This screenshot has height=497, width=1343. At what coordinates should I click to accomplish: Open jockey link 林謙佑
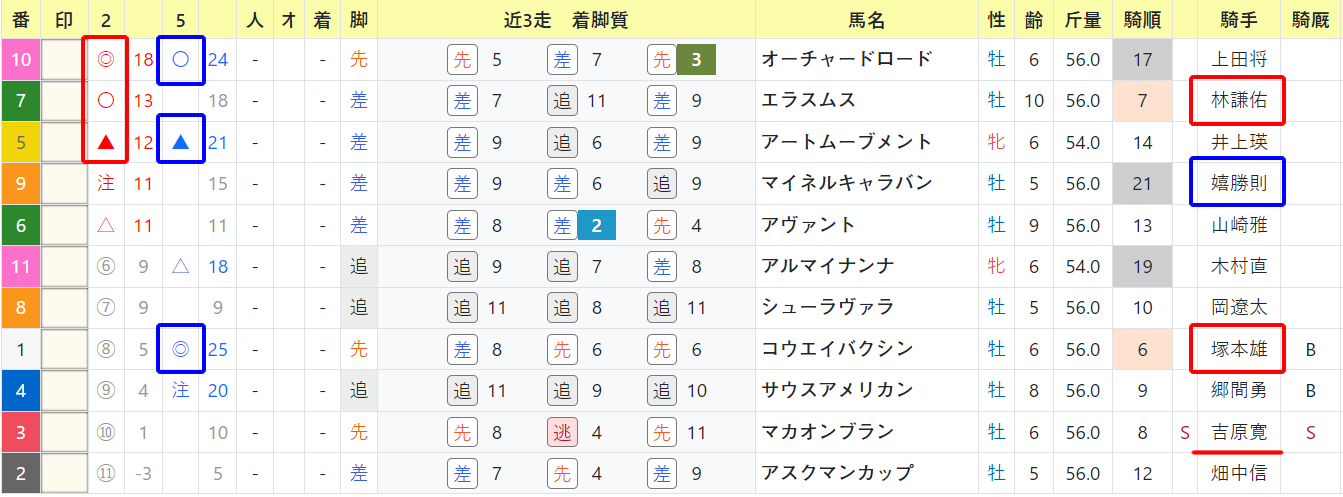(1237, 101)
